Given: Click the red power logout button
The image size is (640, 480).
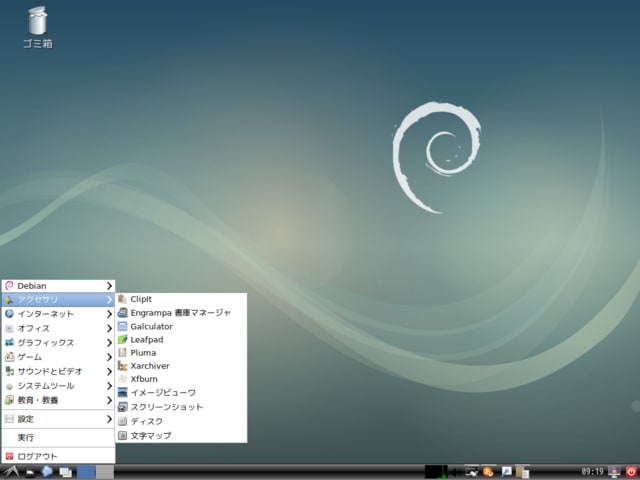Looking at the screenshot, I should 631,472.
